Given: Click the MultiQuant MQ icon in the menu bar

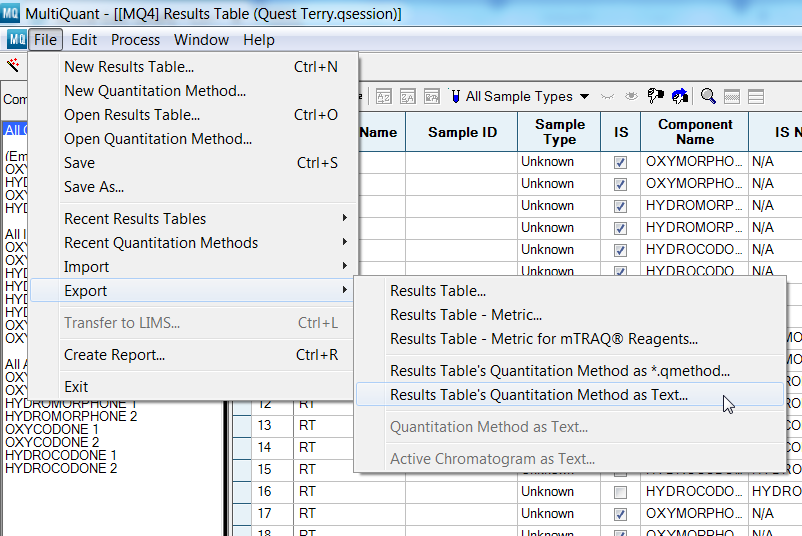Looking at the screenshot, I should click(16, 39).
